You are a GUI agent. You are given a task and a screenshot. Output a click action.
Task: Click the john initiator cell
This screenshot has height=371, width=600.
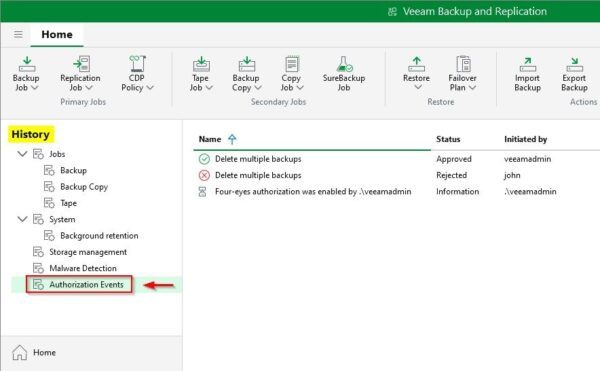point(512,176)
